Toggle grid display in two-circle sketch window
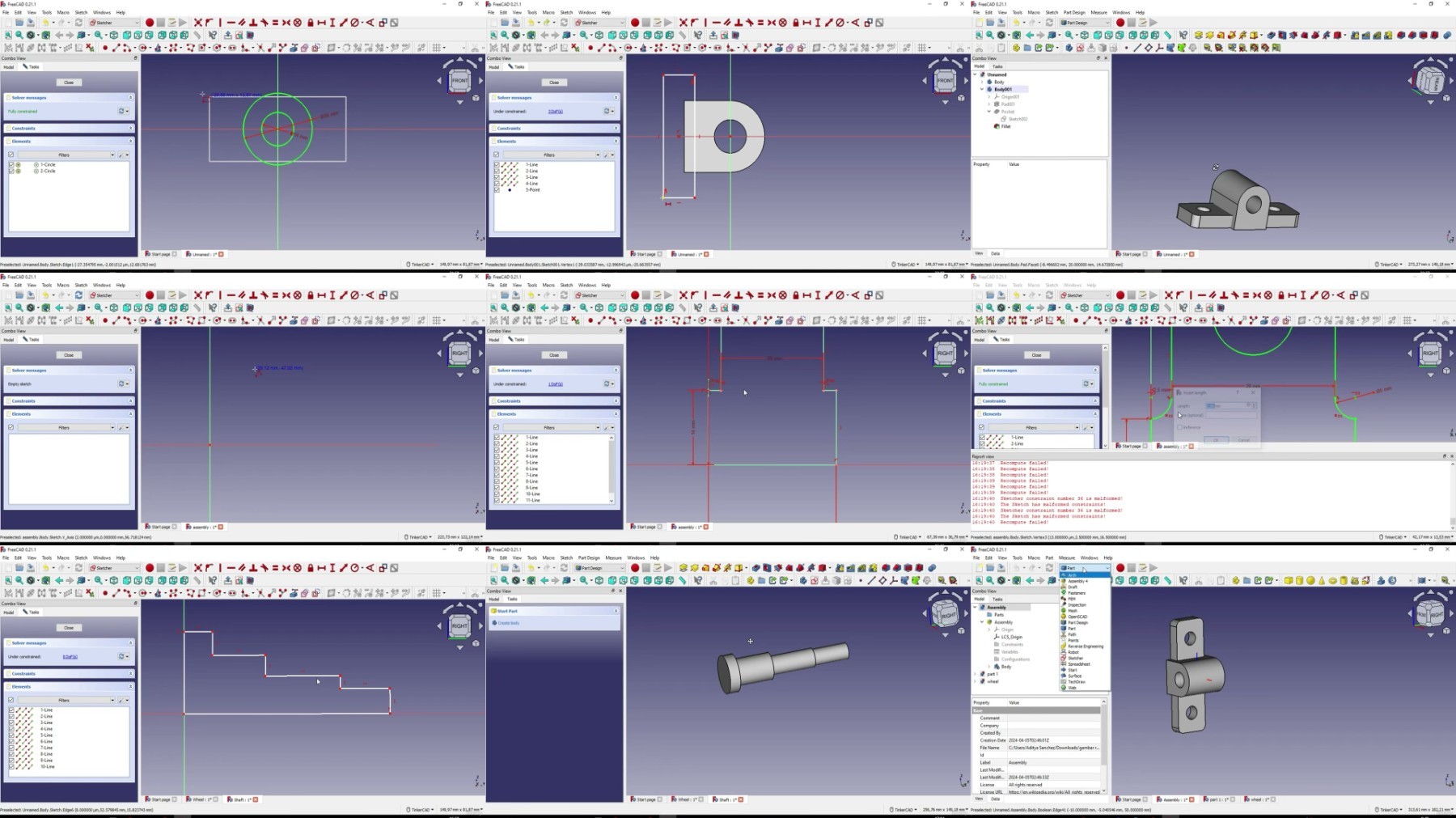The image size is (1456, 818). click(436, 48)
